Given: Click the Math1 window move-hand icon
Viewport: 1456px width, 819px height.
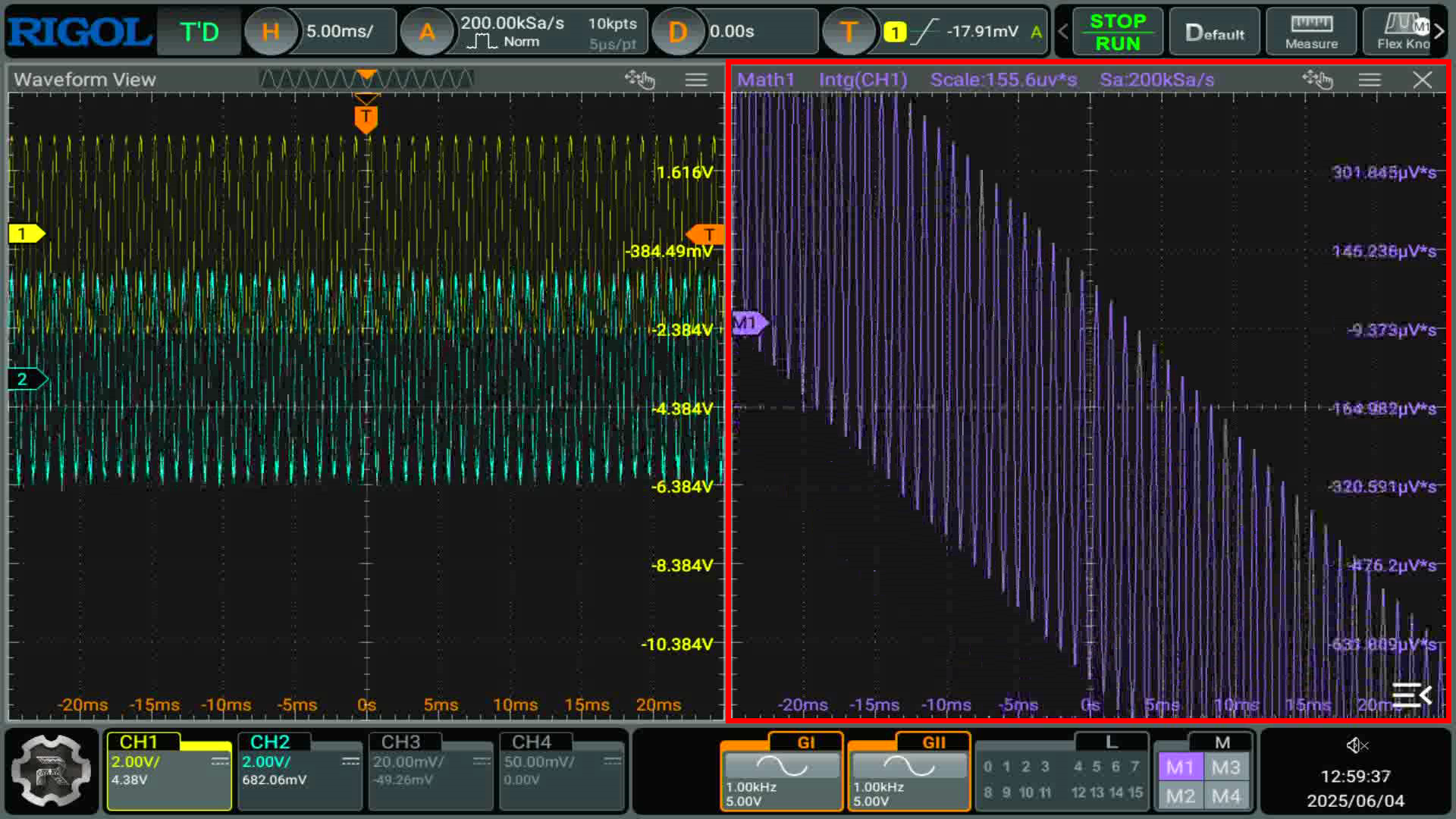Looking at the screenshot, I should coord(1317,80).
